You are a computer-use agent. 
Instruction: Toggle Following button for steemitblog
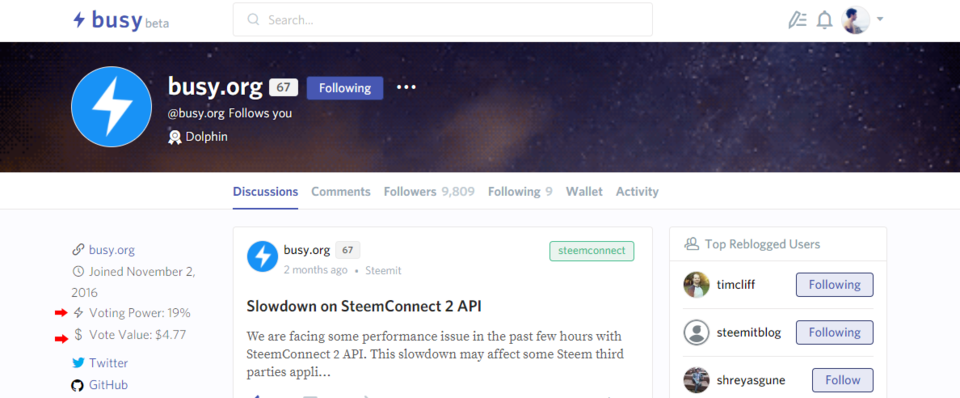tap(834, 332)
